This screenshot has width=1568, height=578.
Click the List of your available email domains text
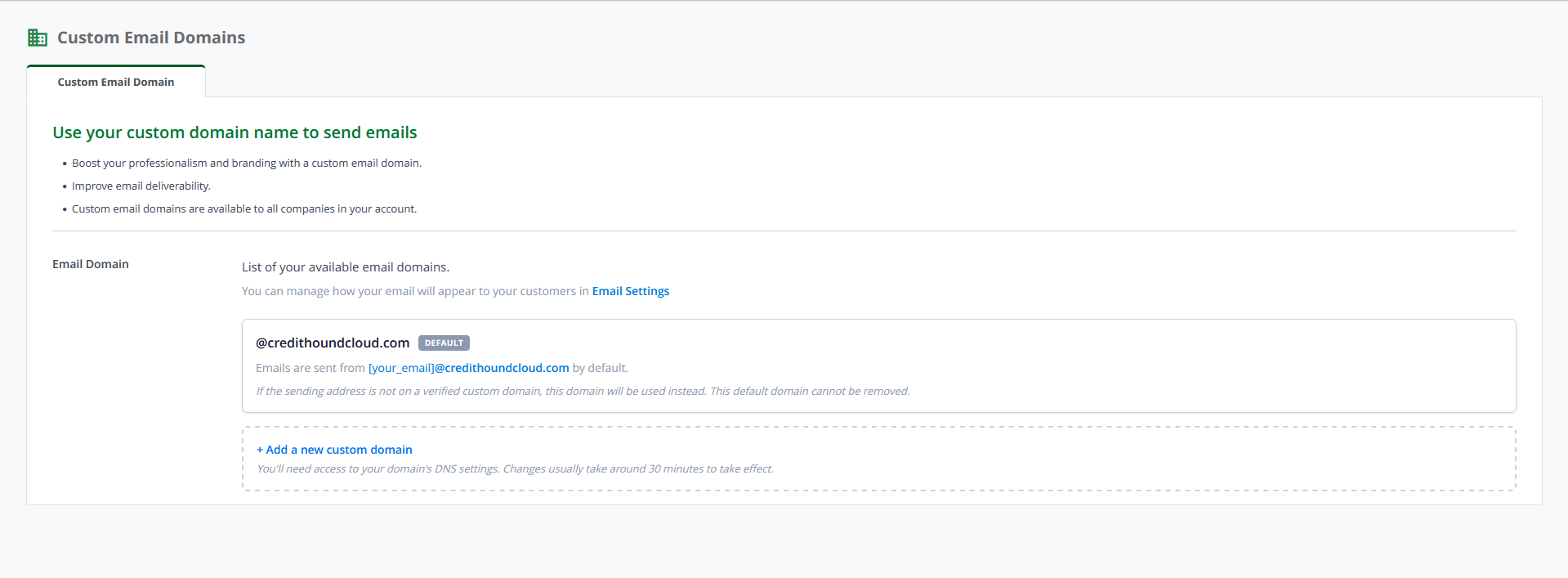click(x=346, y=267)
